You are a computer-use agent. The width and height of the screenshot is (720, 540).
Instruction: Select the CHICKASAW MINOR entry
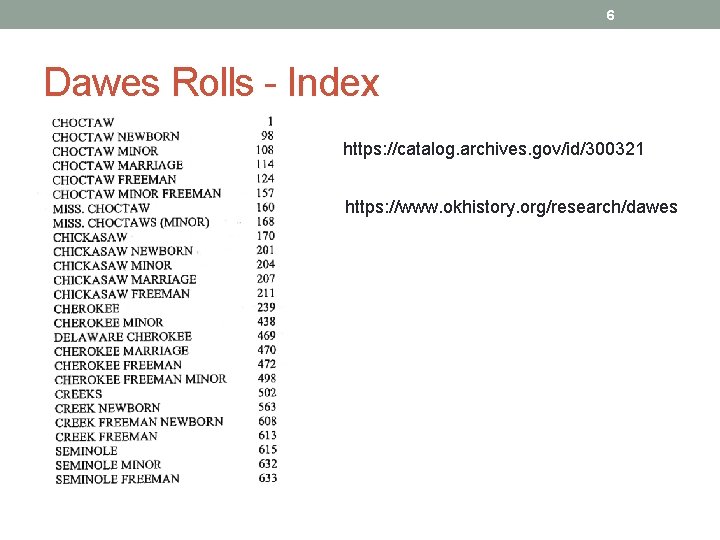point(112,266)
